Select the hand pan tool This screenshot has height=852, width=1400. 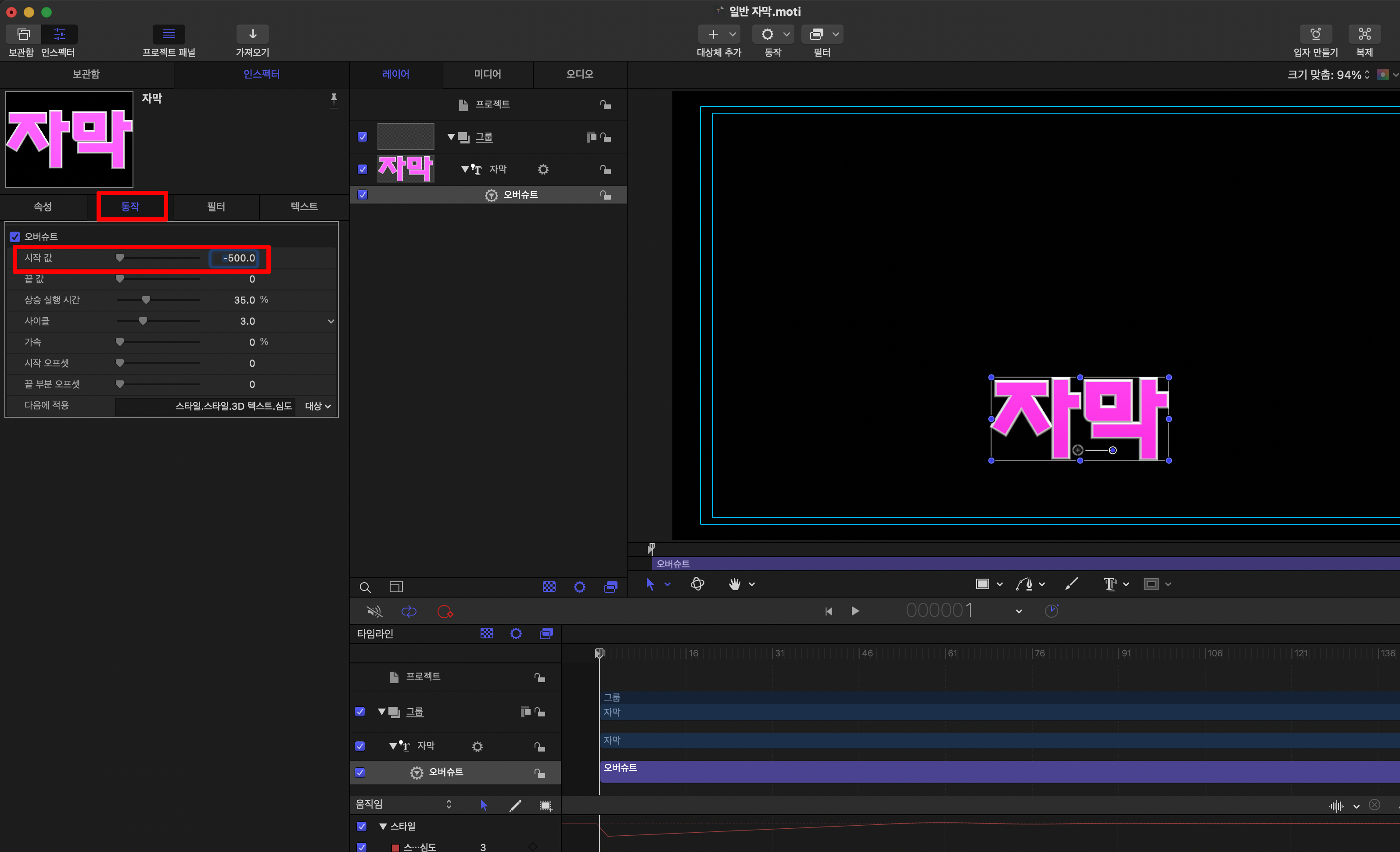(x=735, y=584)
